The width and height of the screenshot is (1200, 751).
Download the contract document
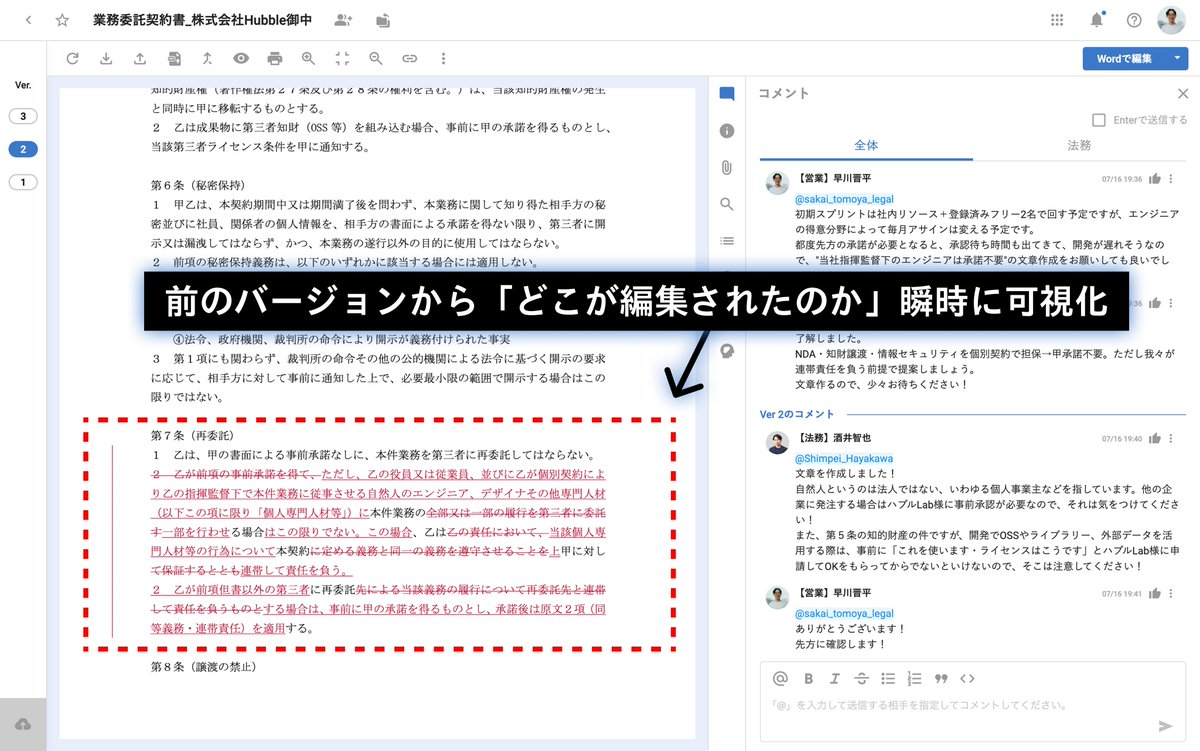(106, 58)
